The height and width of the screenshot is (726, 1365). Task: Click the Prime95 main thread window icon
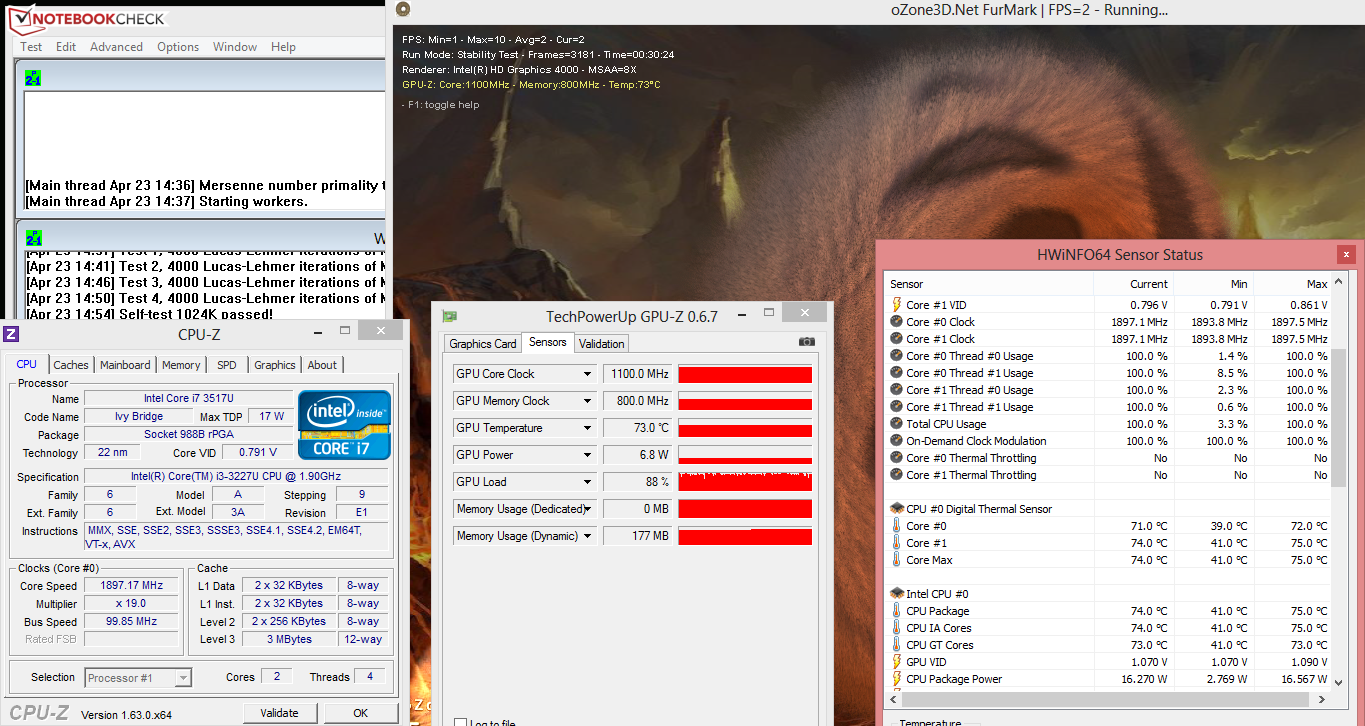pyautogui.click(x=34, y=77)
